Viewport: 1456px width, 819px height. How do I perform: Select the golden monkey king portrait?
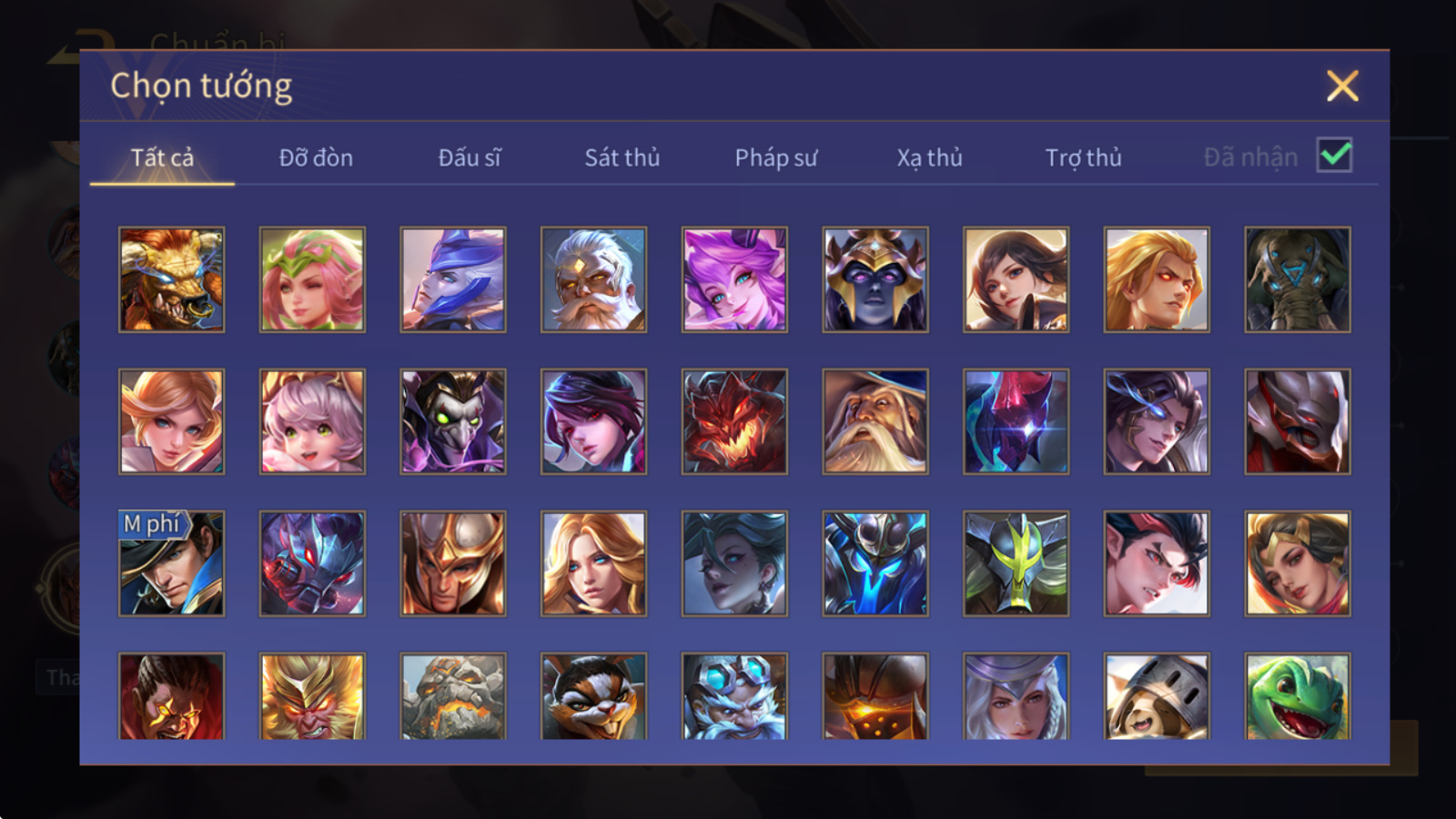pos(312,696)
